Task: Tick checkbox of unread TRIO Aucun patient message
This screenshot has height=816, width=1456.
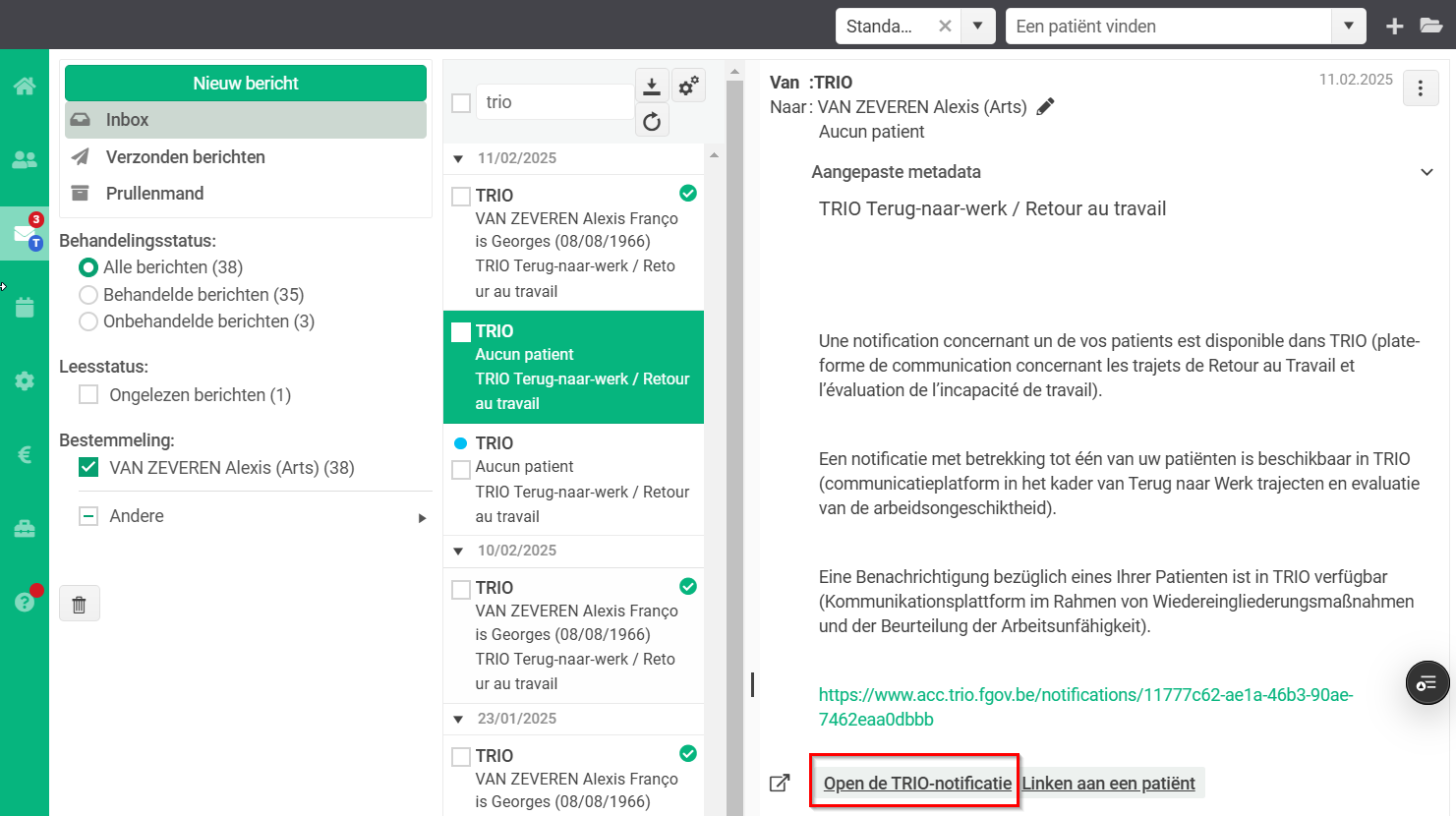Action: click(461, 470)
